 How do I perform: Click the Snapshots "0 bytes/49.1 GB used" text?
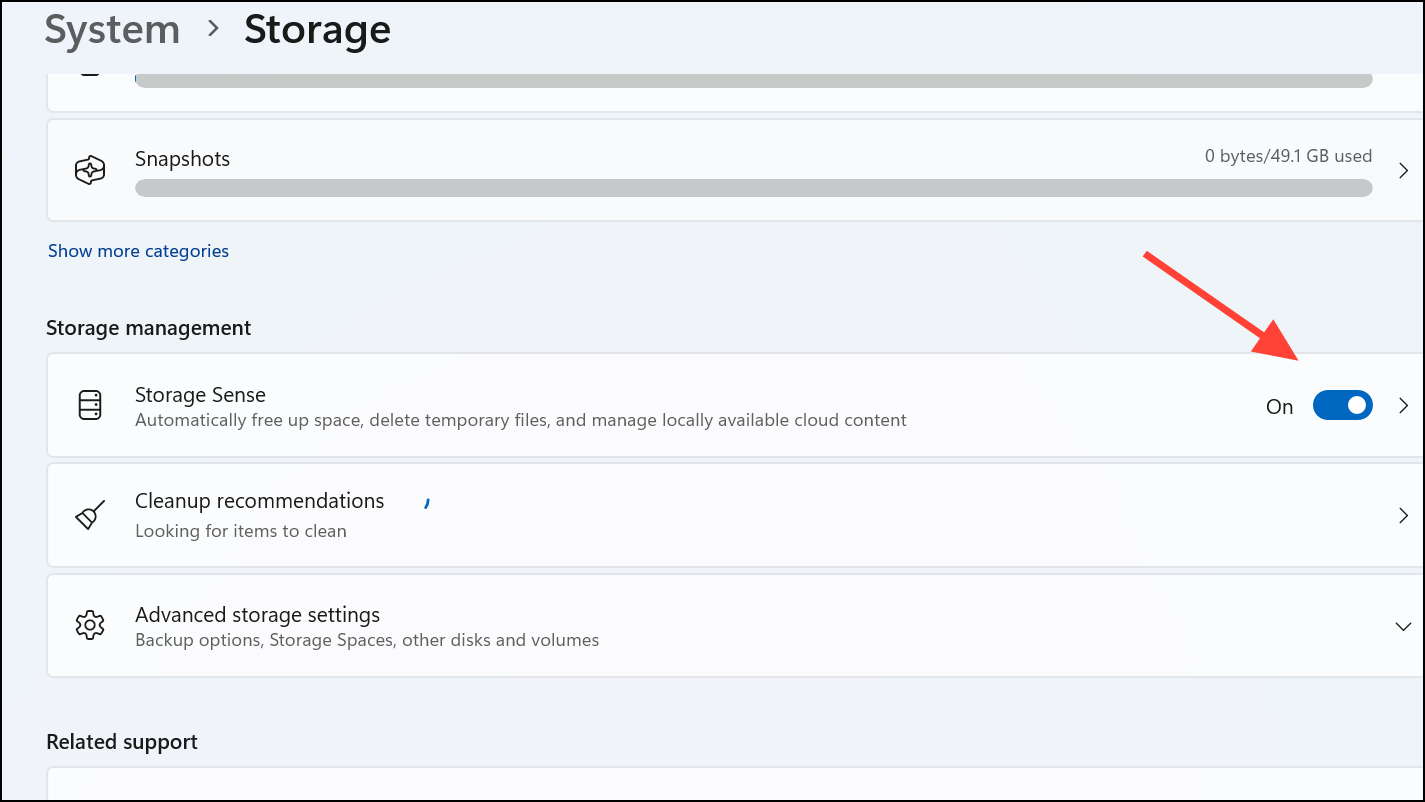click(x=1287, y=156)
